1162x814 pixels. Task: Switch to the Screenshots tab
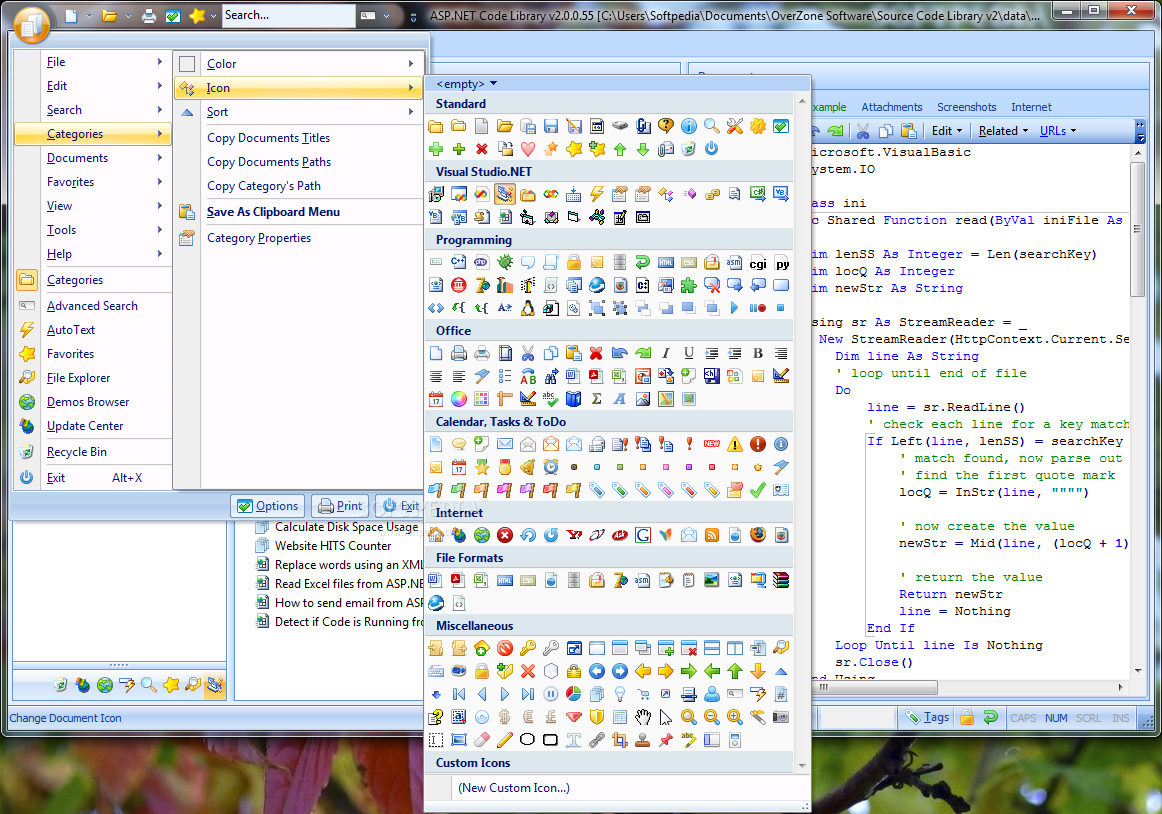coord(966,107)
